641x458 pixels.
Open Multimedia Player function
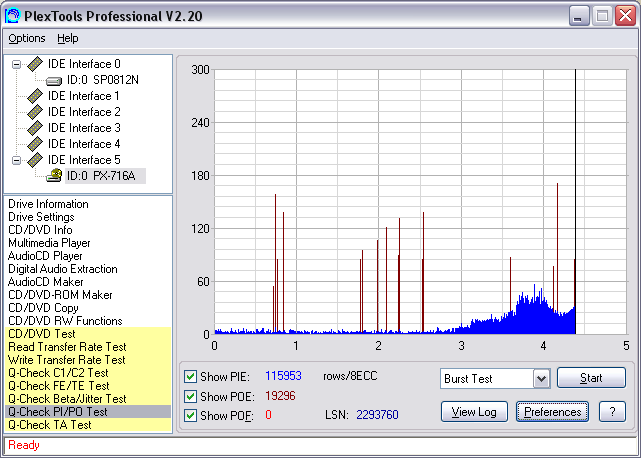point(49,243)
